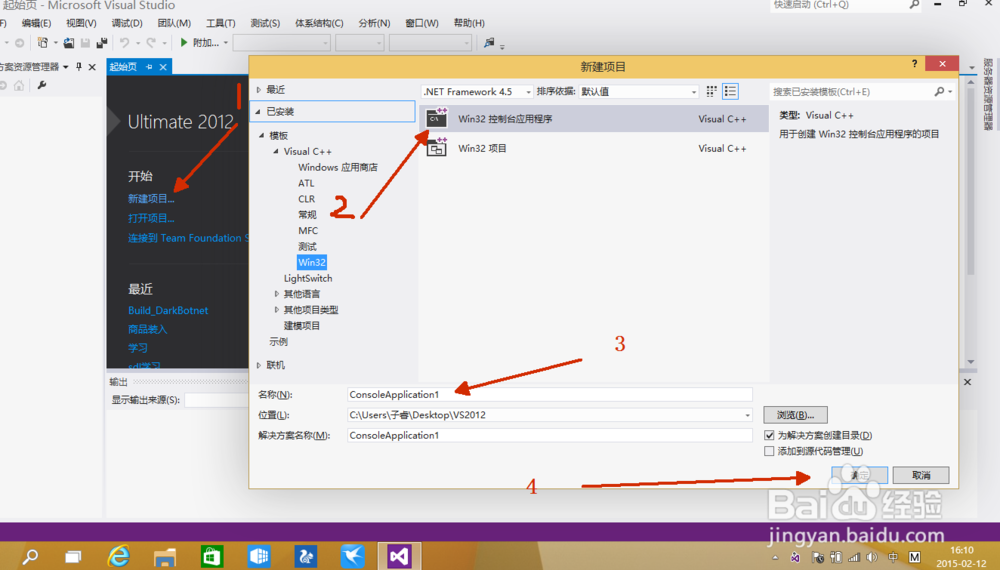Close the Solution Explorer panel

pos(92,66)
